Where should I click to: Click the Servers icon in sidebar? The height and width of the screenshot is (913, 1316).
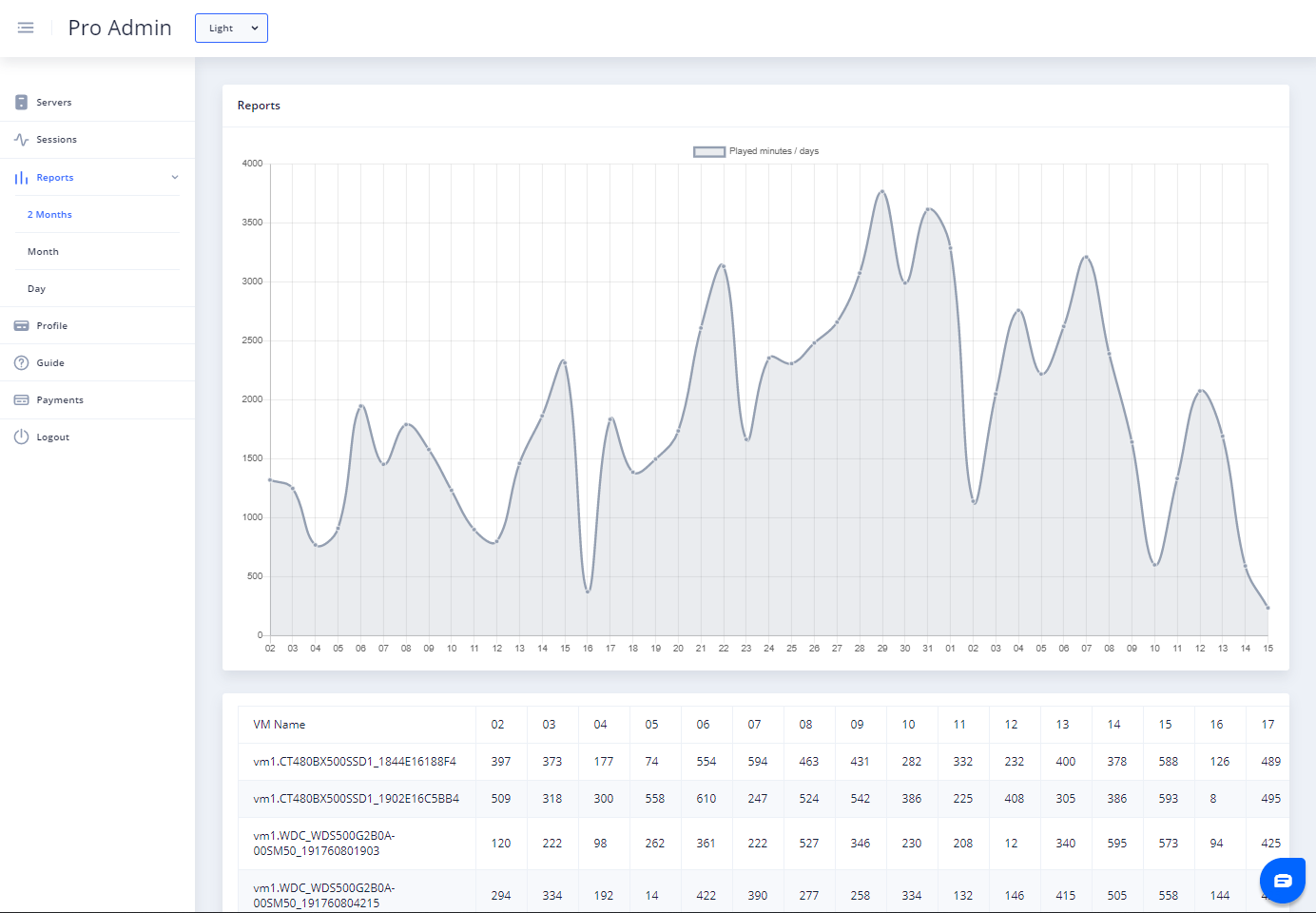tap(21, 102)
